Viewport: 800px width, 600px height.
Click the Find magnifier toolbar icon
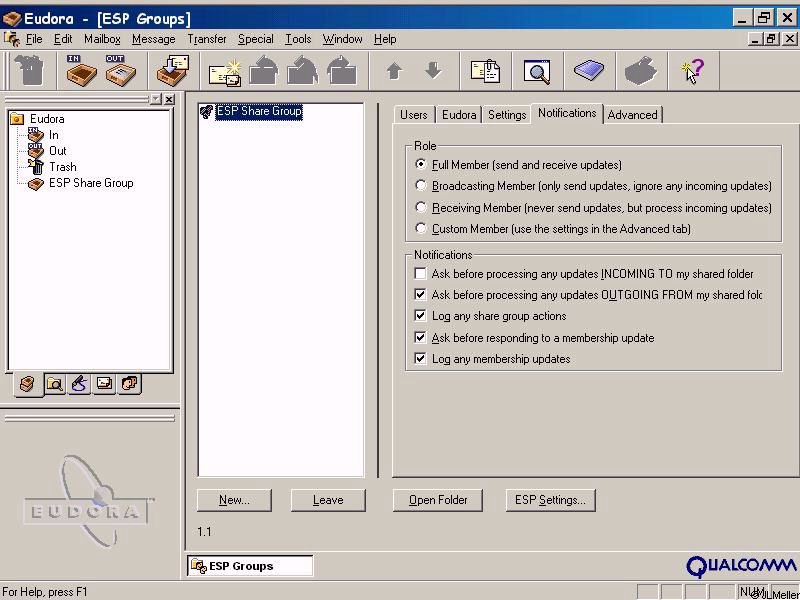click(537, 71)
